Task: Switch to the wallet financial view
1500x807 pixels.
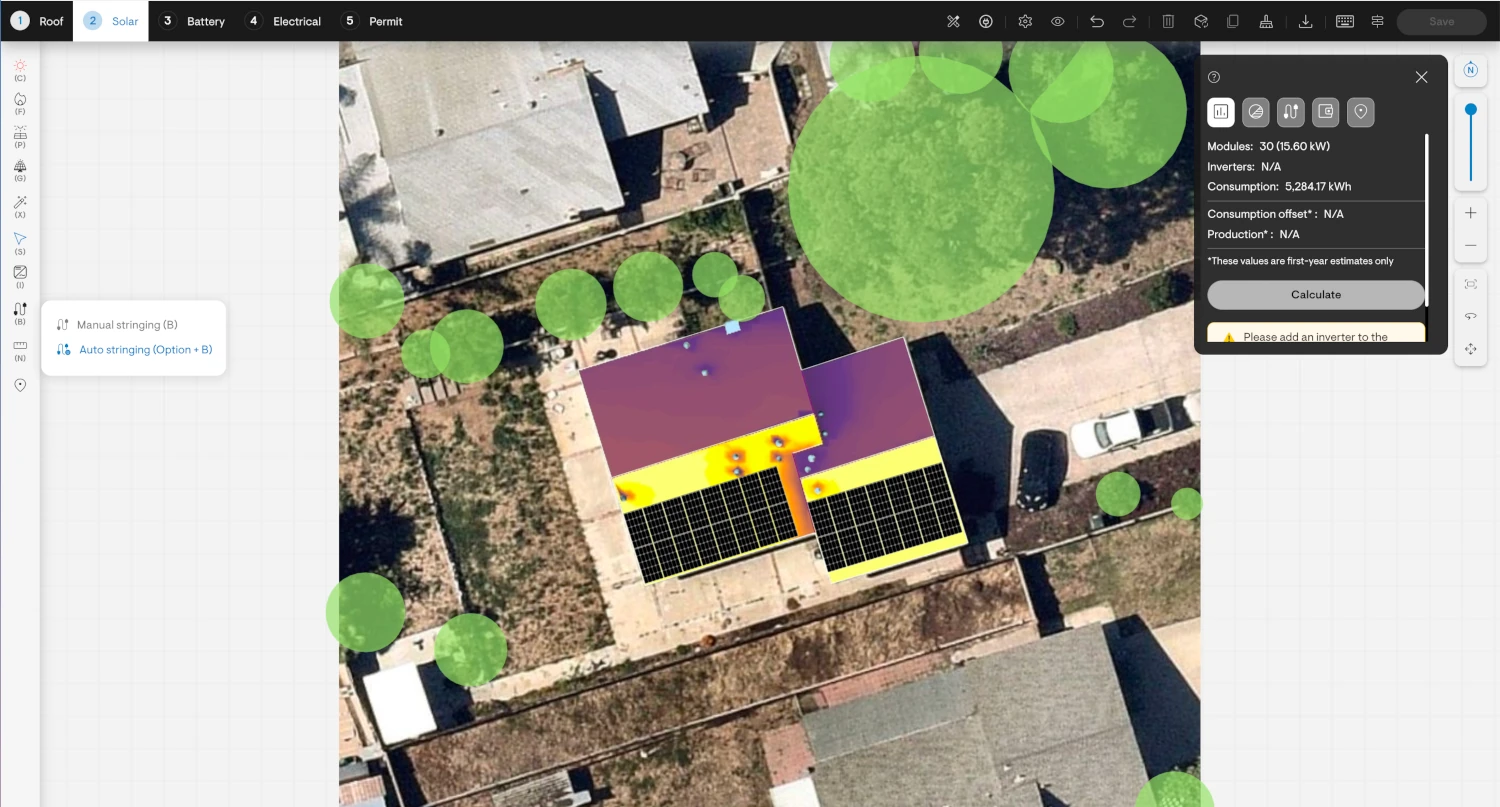Action: [1325, 112]
